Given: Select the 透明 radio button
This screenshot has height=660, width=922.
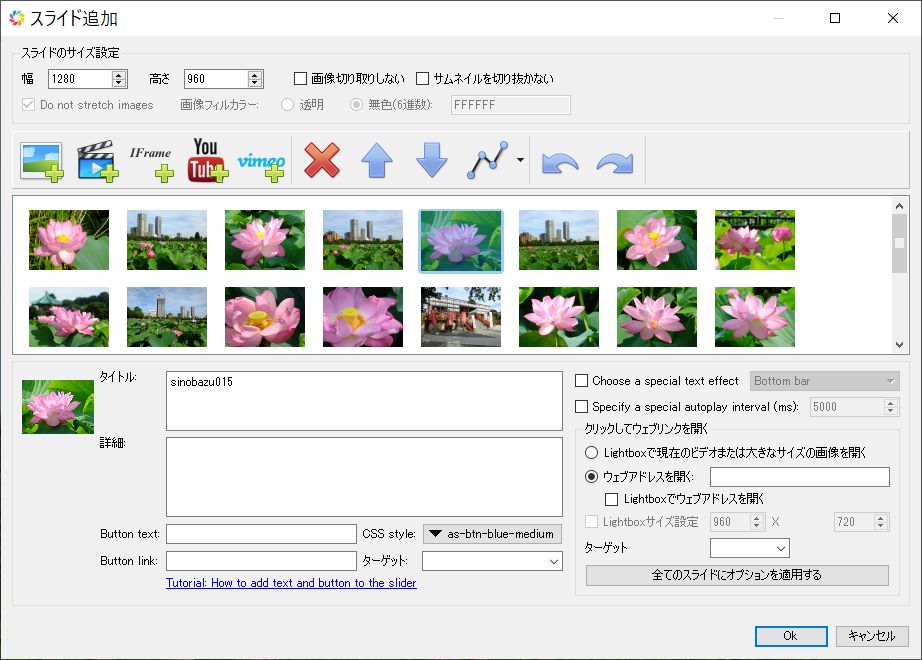Looking at the screenshot, I should pos(287,104).
